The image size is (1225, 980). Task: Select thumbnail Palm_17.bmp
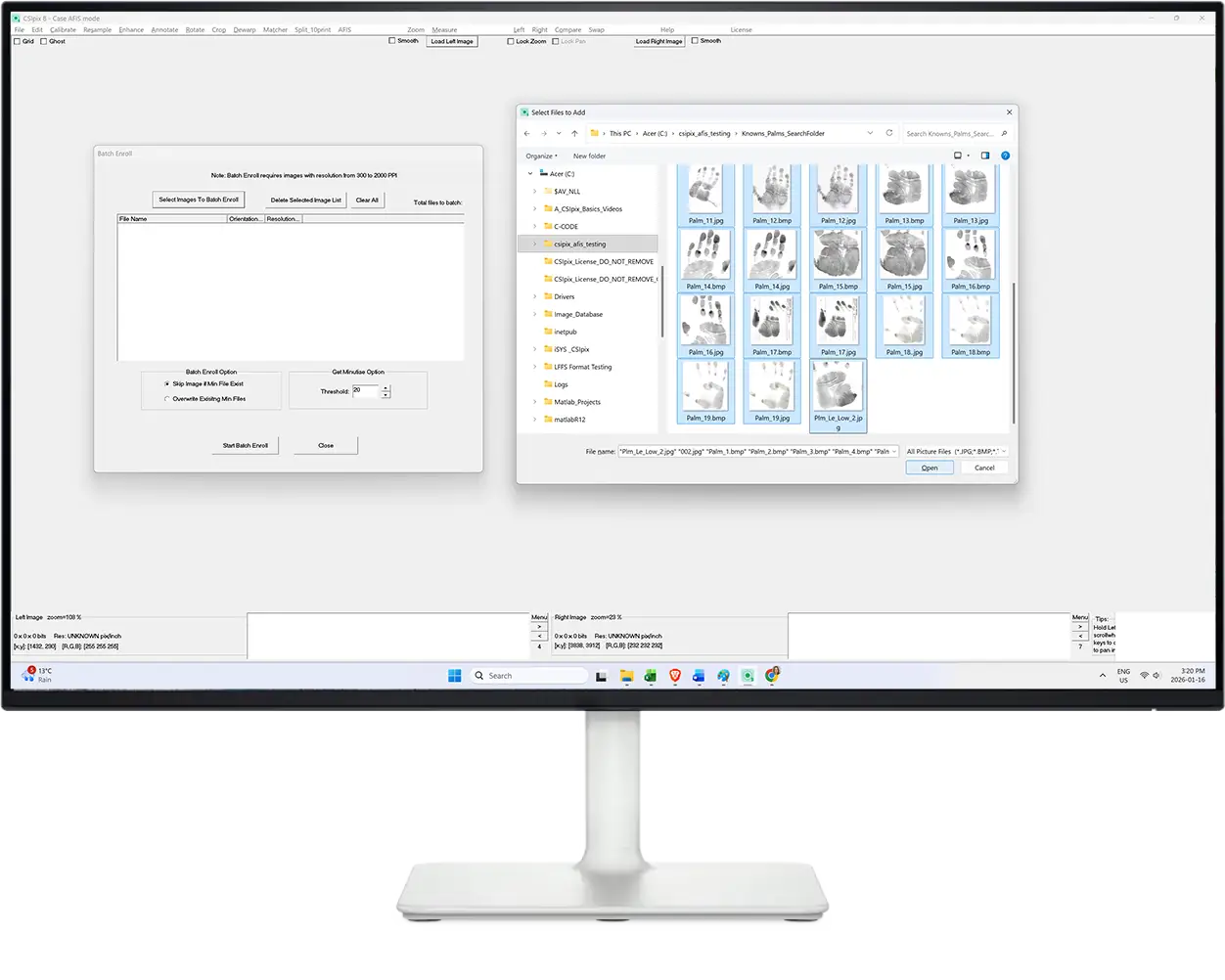[x=772, y=327]
